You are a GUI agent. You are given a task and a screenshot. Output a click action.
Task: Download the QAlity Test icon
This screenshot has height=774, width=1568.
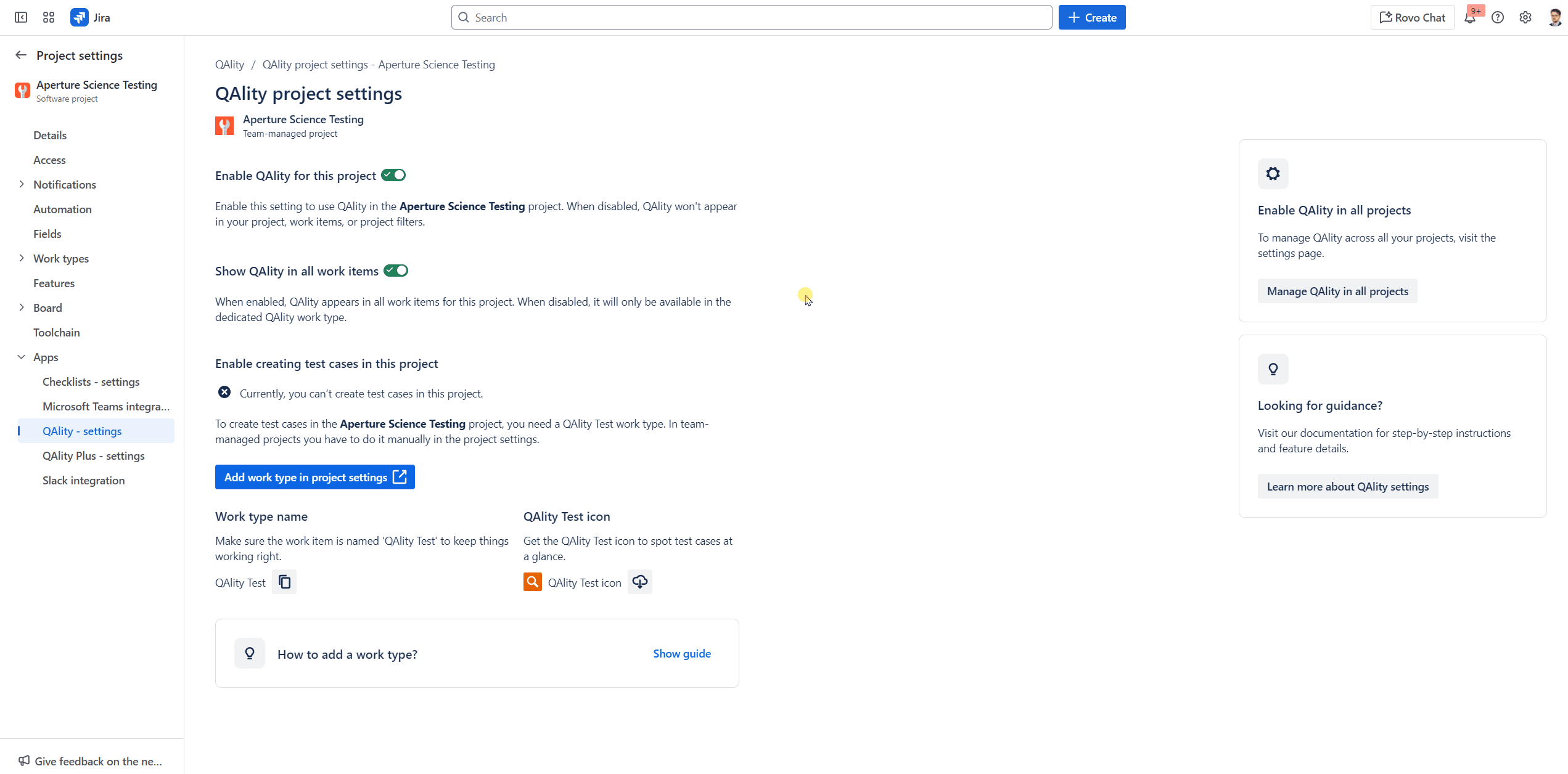[640, 582]
